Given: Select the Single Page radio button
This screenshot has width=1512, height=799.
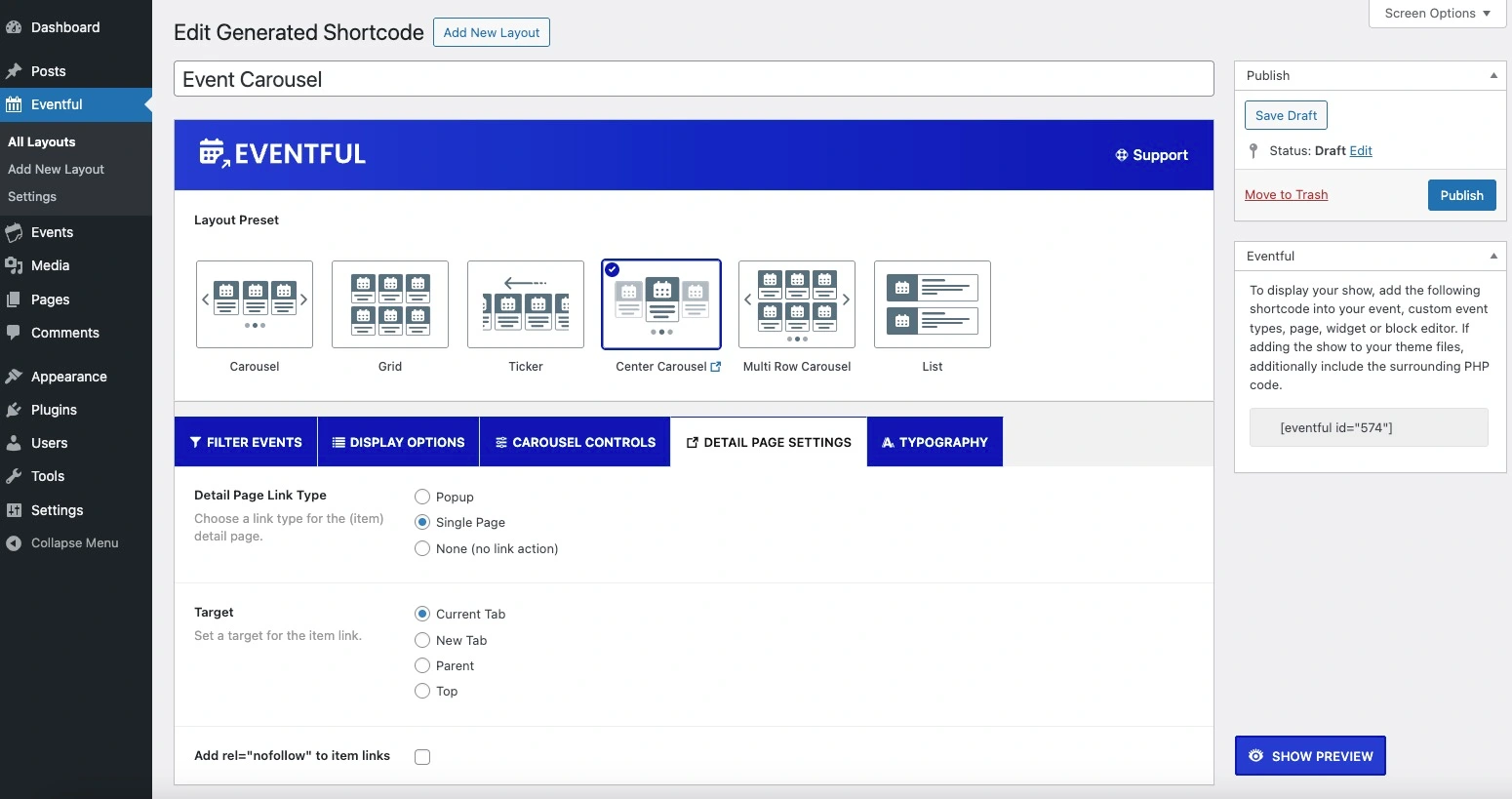Looking at the screenshot, I should 422,522.
